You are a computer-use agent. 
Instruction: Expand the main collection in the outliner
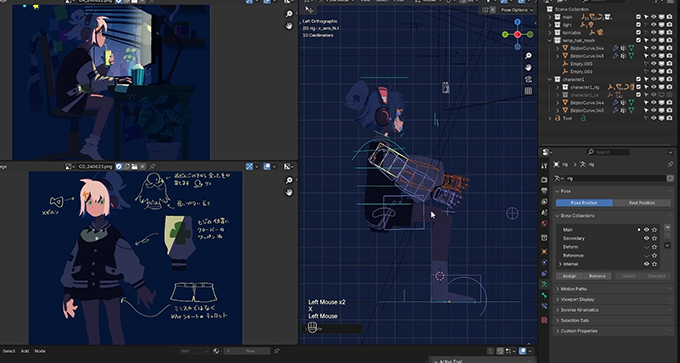coord(550,17)
